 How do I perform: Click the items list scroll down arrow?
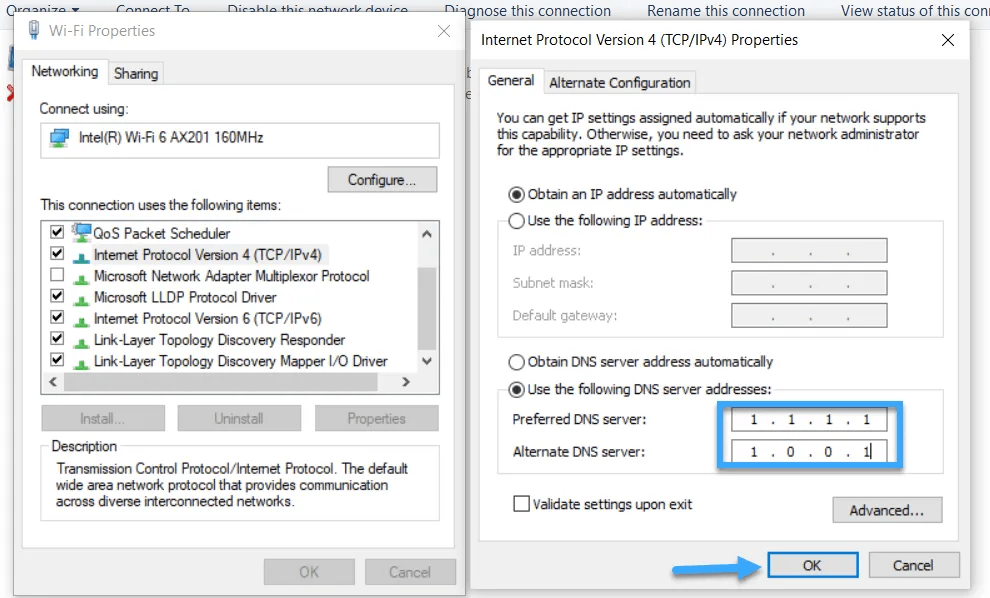[x=427, y=361]
